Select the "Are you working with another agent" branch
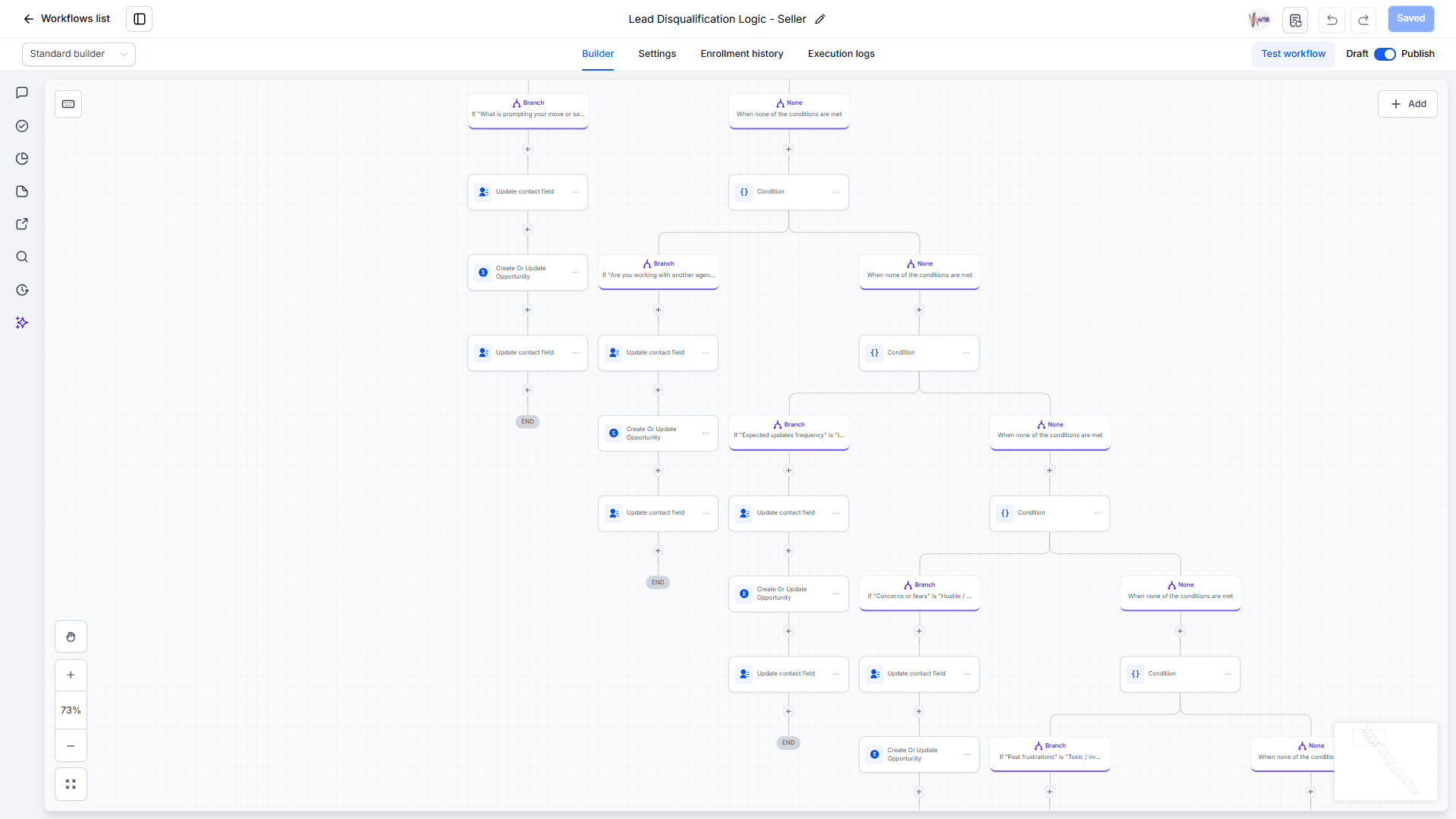This screenshot has width=1456, height=819. click(x=659, y=272)
